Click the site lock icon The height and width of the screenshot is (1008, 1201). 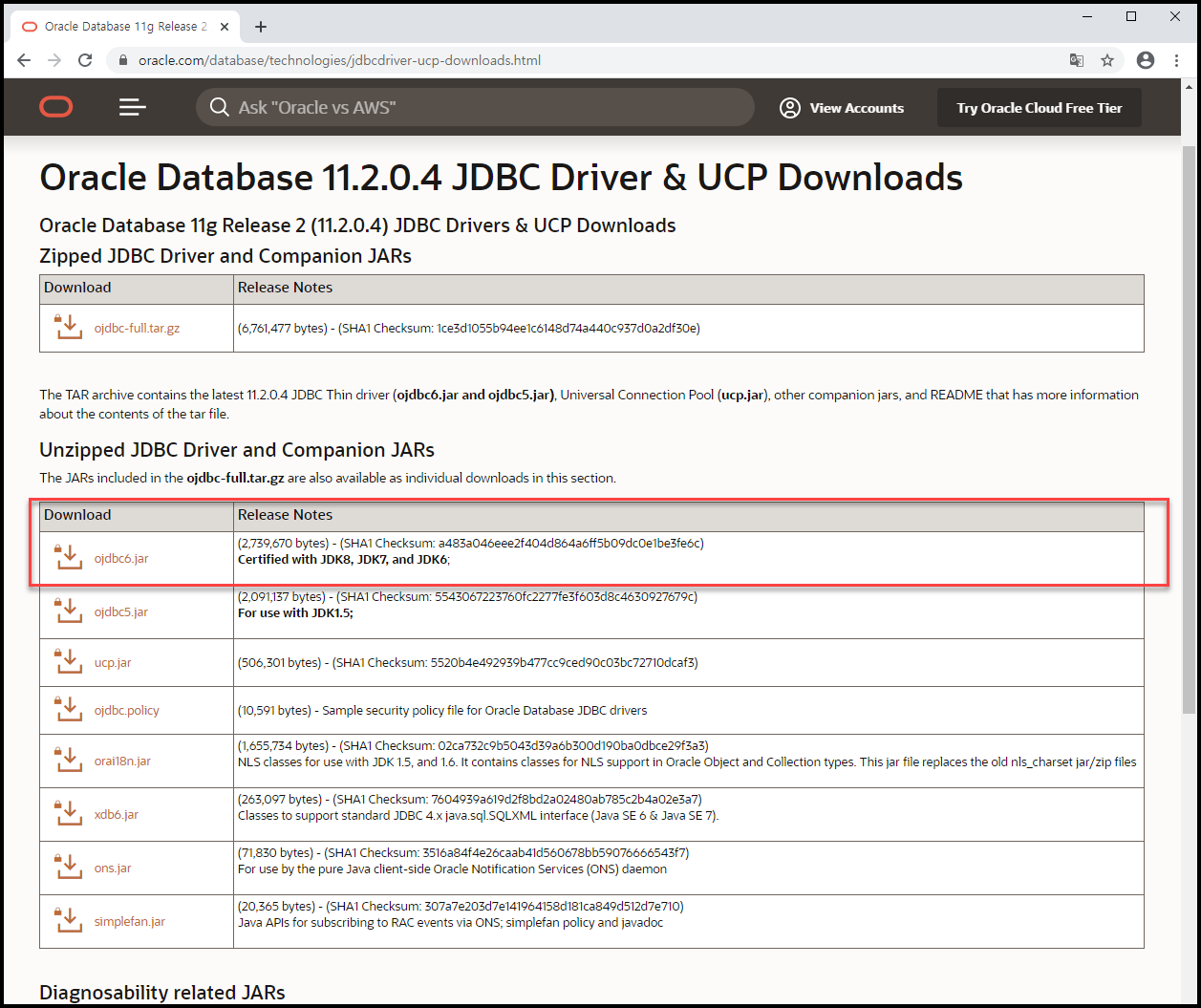click(x=122, y=60)
